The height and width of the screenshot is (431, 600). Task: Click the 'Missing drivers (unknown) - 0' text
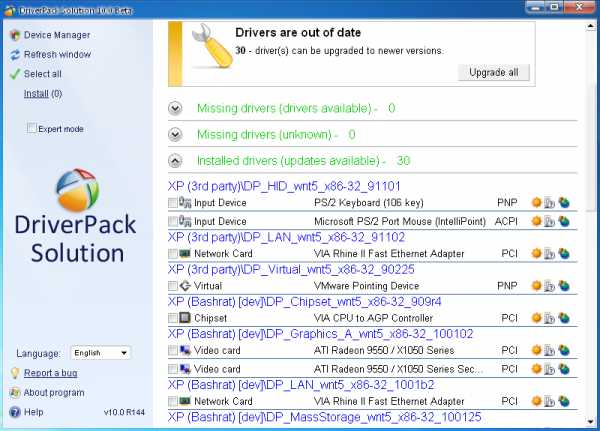(276, 135)
